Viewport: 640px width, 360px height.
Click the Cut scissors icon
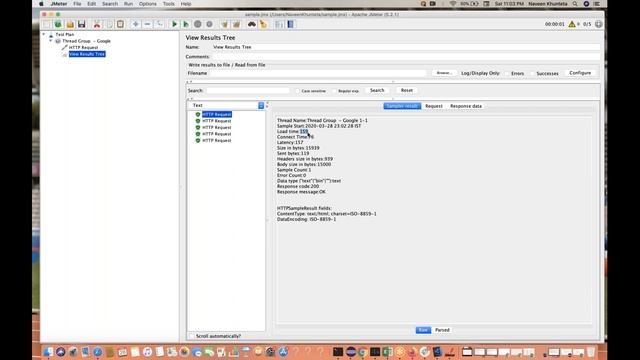coord(97,24)
